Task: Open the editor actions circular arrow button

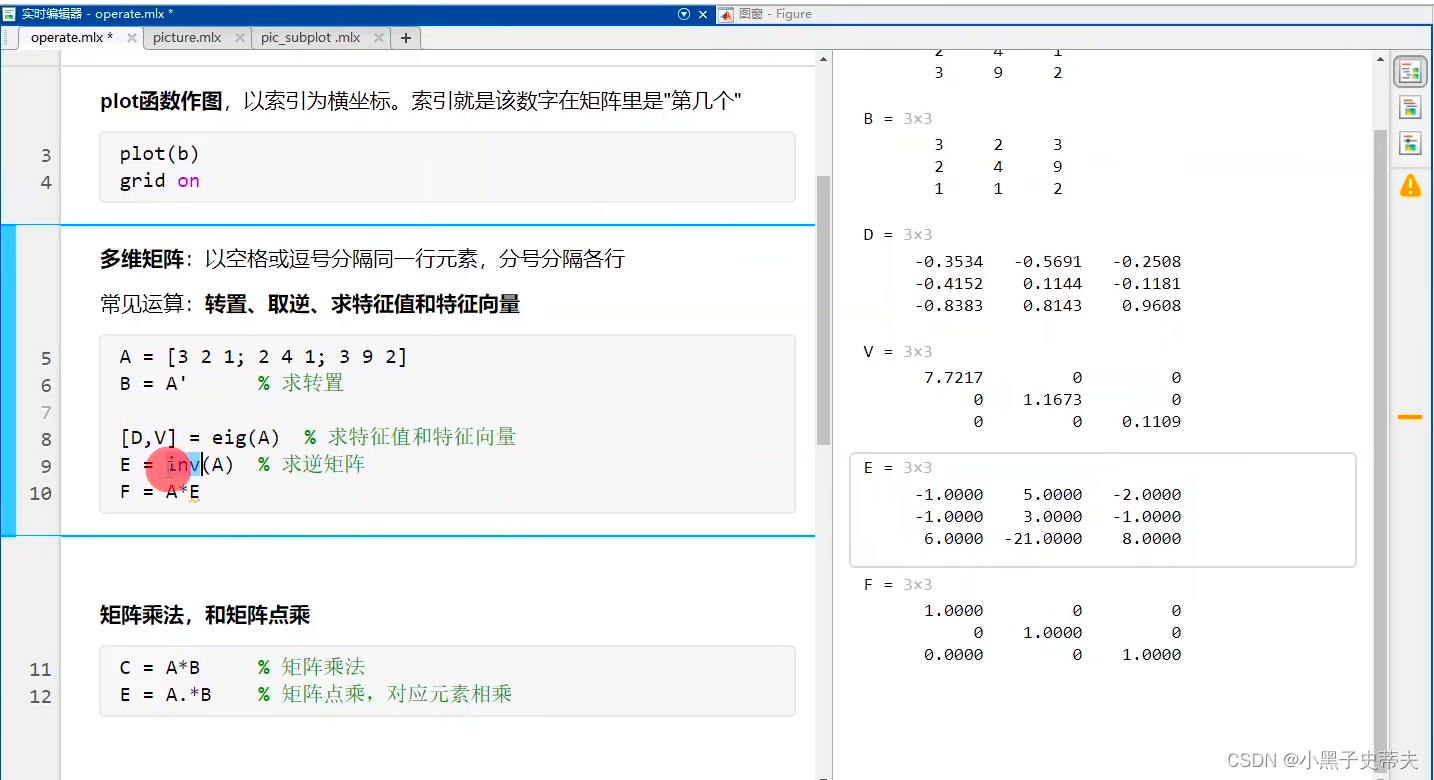Action: pyautogui.click(x=684, y=14)
